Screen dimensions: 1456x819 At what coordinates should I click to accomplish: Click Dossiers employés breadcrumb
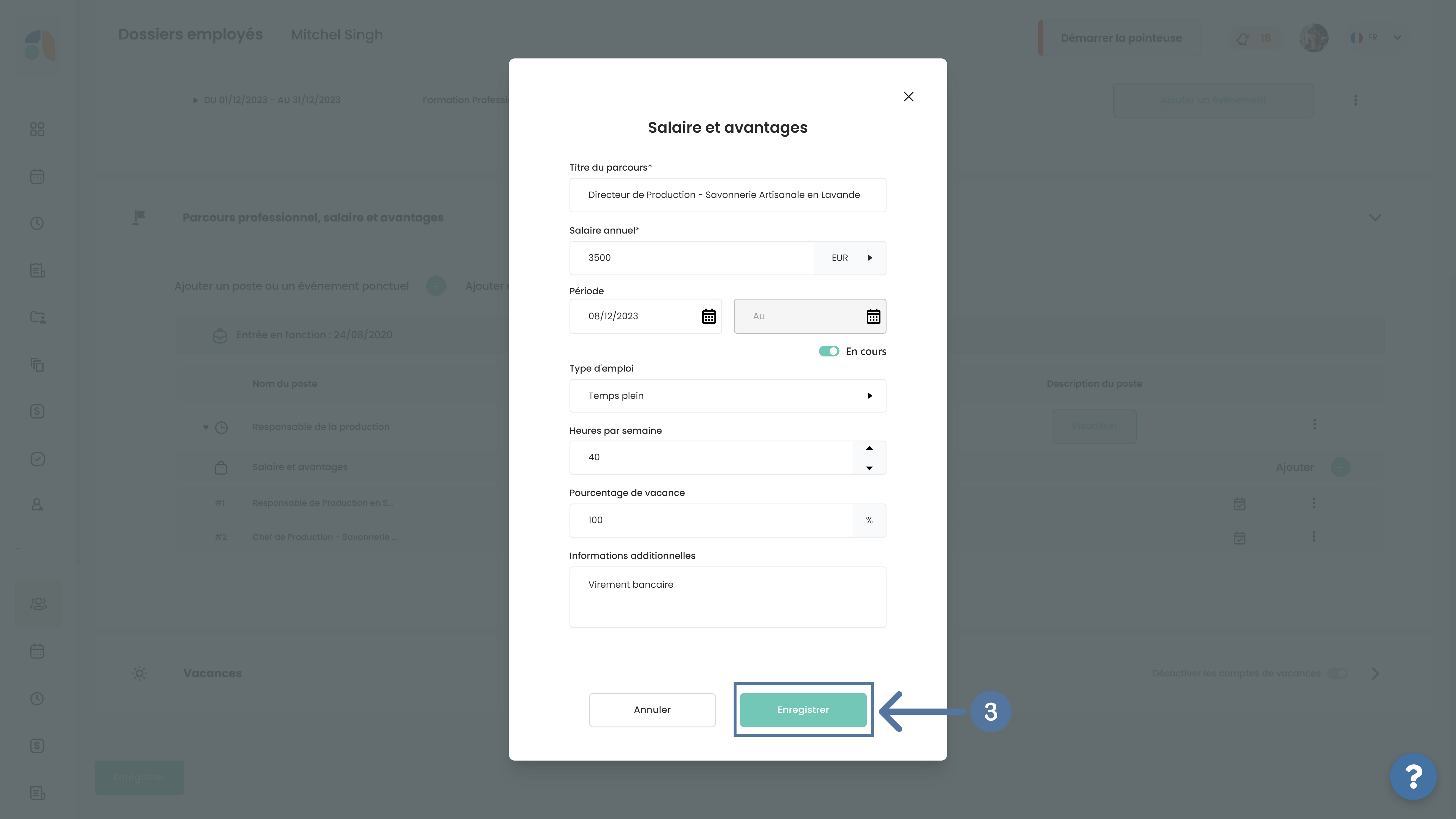[190, 34]
